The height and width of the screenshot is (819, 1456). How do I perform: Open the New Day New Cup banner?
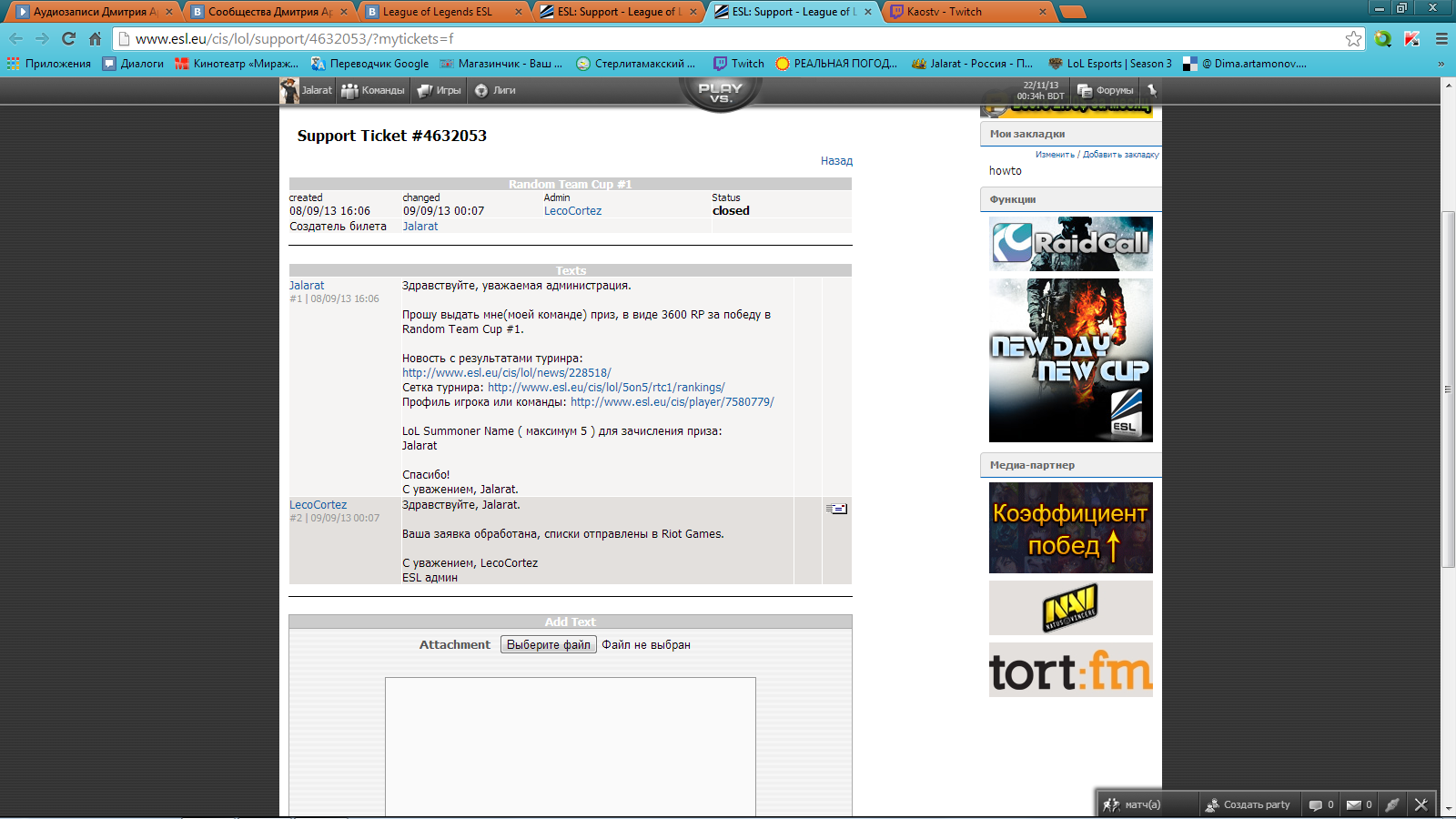[1071, 360]
